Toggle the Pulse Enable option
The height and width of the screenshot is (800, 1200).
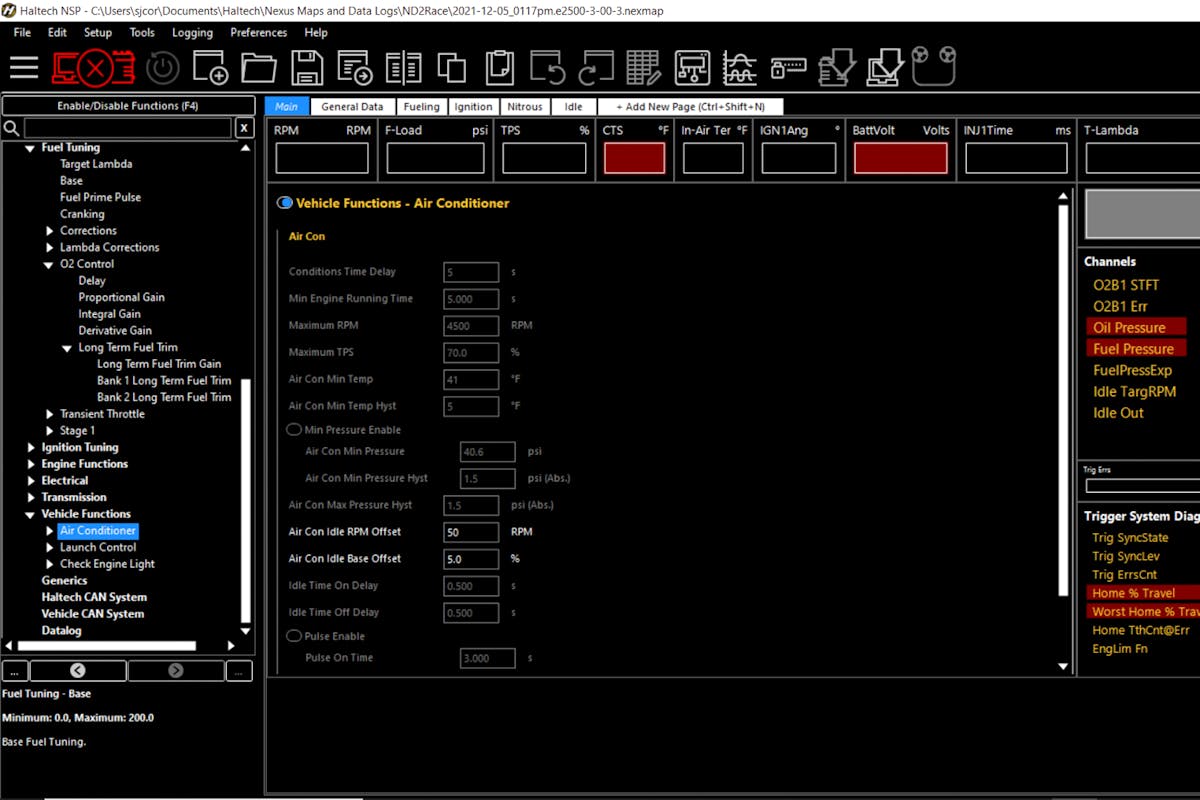point(294,636)
